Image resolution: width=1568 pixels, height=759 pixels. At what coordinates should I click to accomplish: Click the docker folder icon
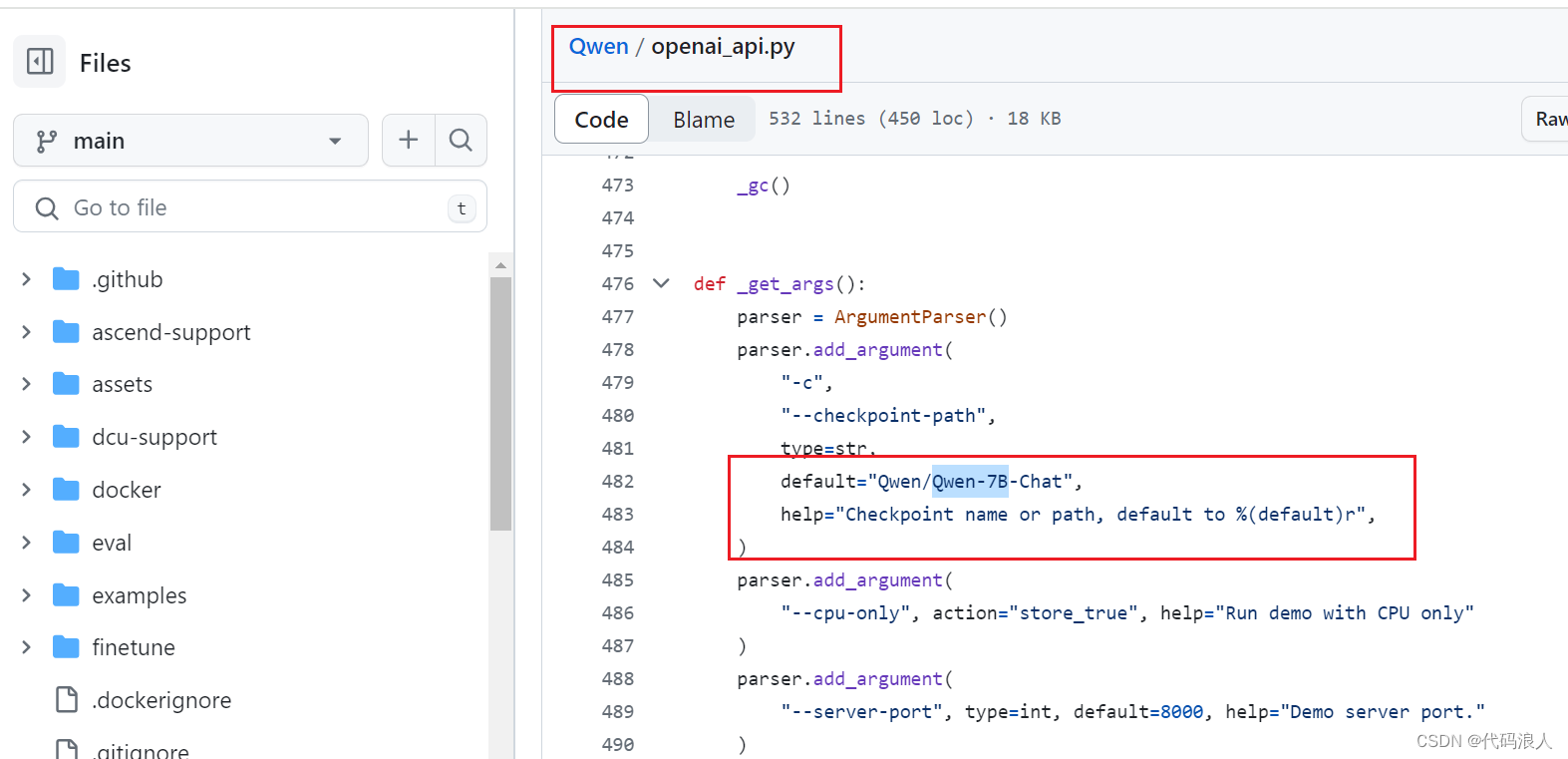(x=66, y=490)
